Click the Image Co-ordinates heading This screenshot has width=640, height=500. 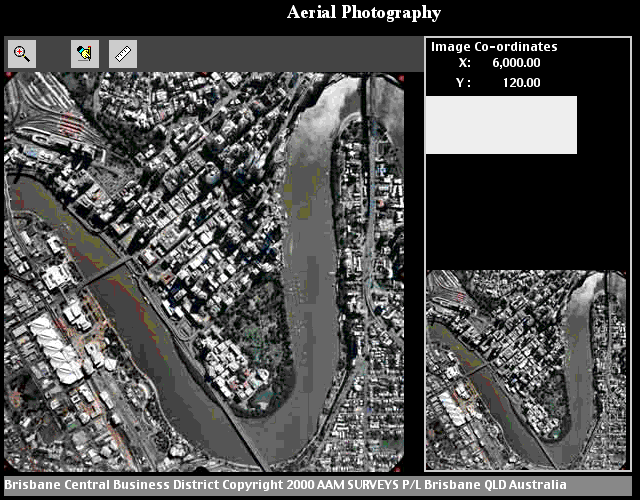point(494,47)
